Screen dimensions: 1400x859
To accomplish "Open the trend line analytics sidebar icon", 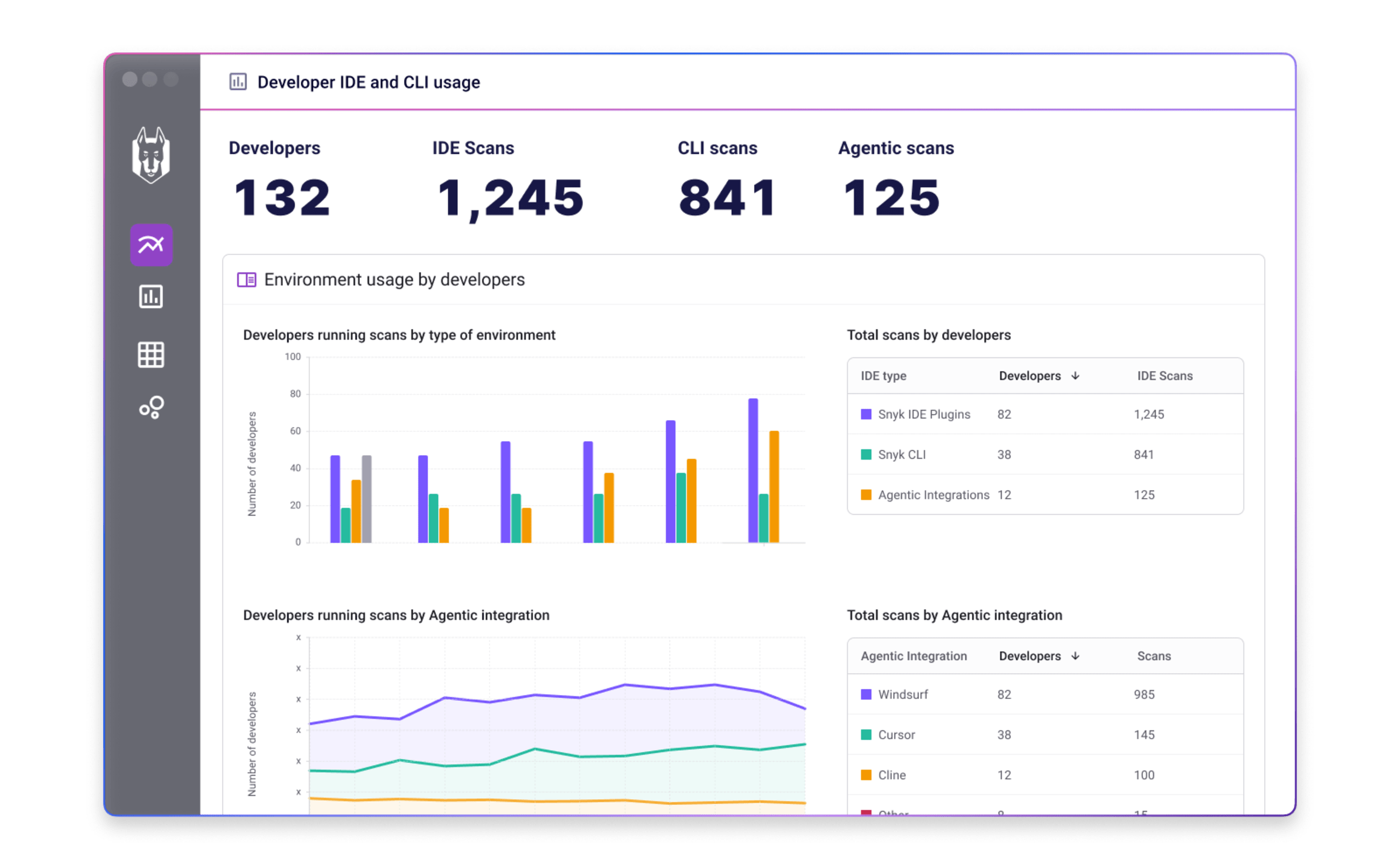I will [x=151, y=245].
